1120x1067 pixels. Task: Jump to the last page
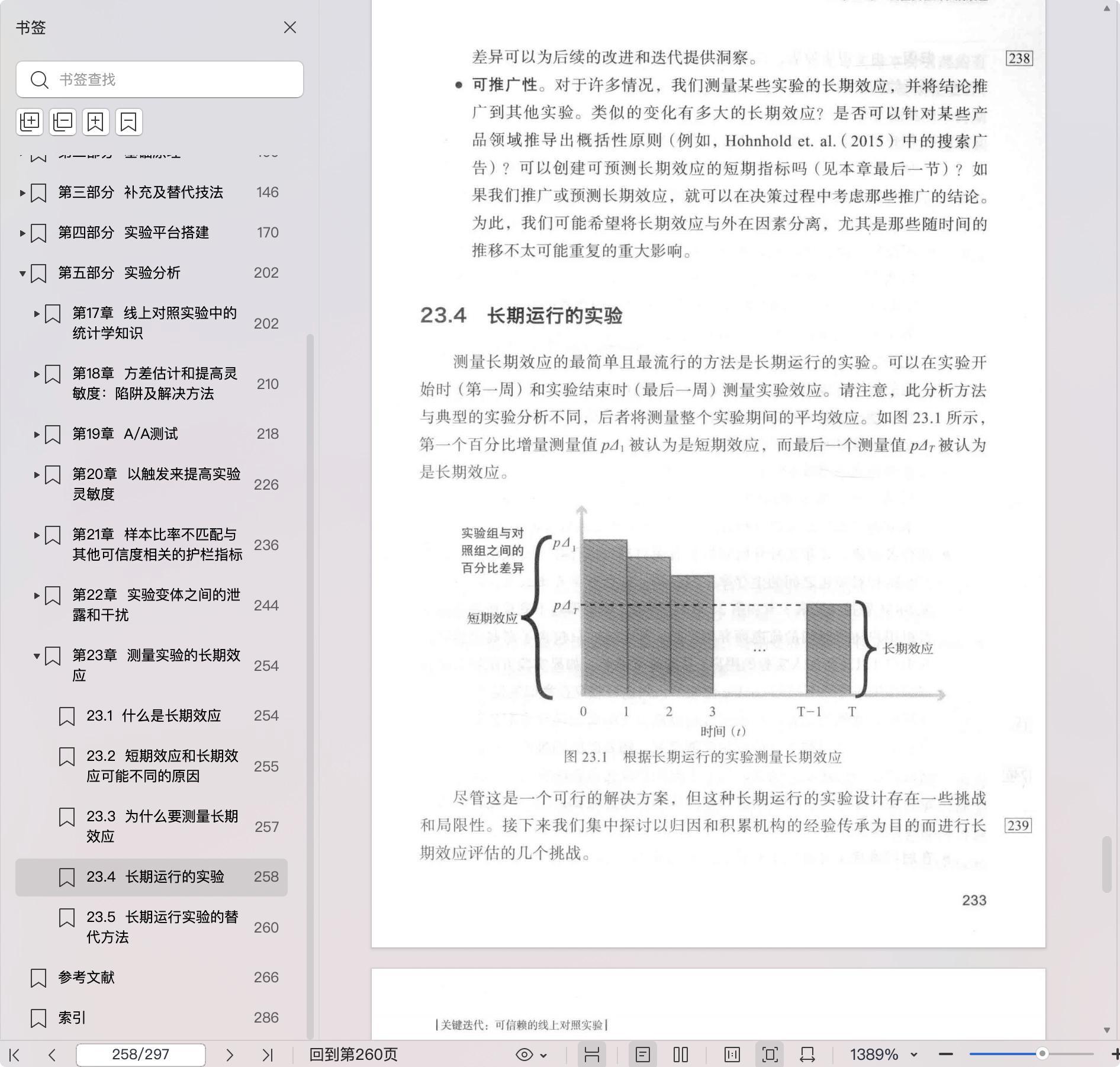(268, 1055)
